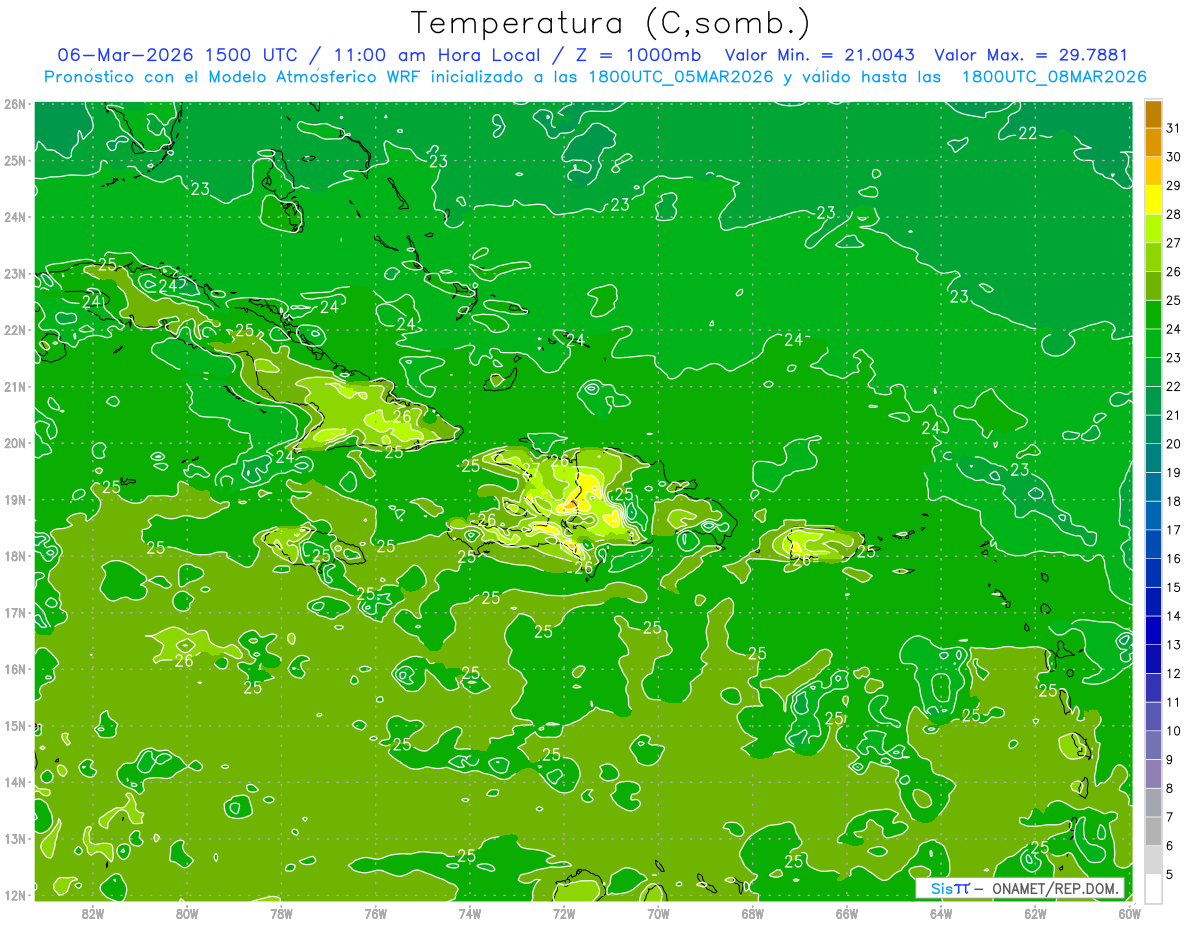The height and width of the screenshot is (927, 1200).
Task: Click the 76W longitude axis label
Action: click(x=375, y=913)
